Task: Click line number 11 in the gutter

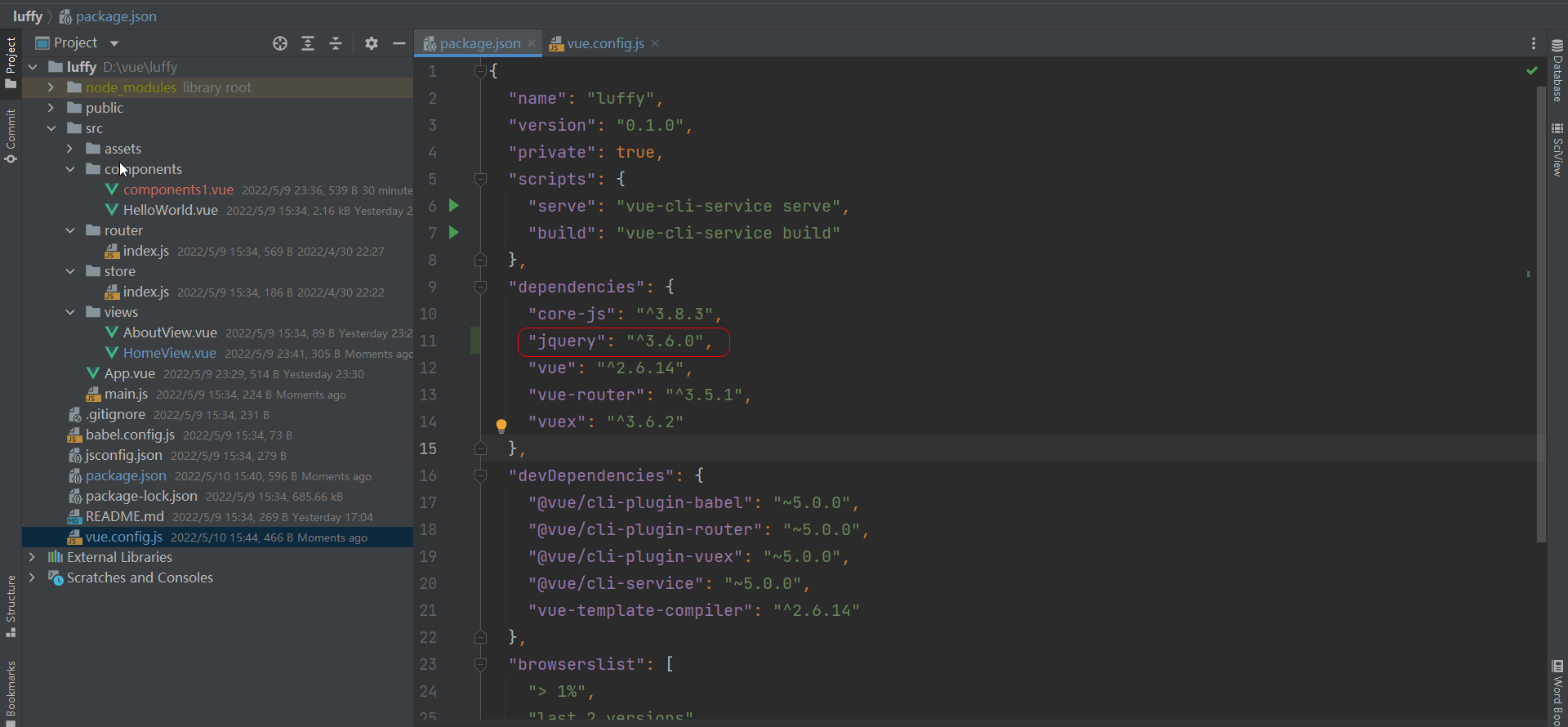Action: click(x=428, y=341)
